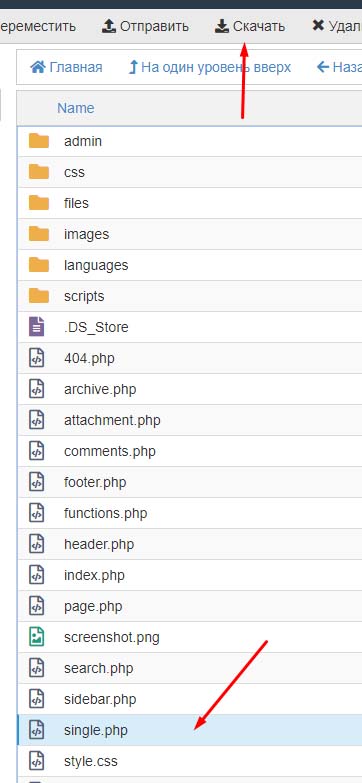The width and height of the screenshot is (362, 783).
Task: Select the header.php file row
Action: 189,544
